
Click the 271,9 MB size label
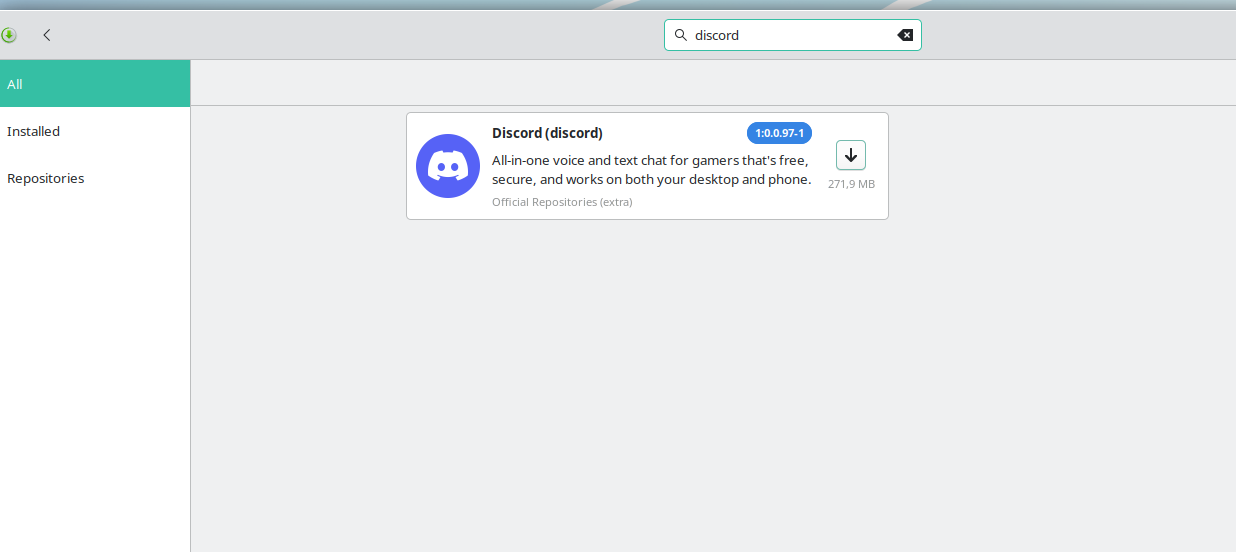click(x=851, y=184)
